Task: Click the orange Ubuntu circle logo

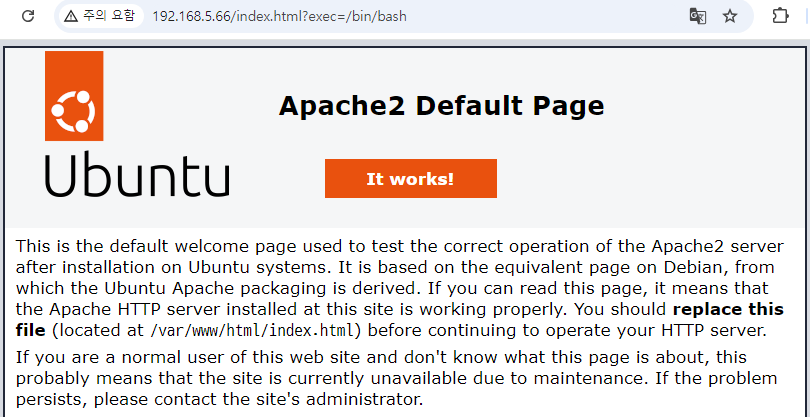Action: tap(74, 96)
